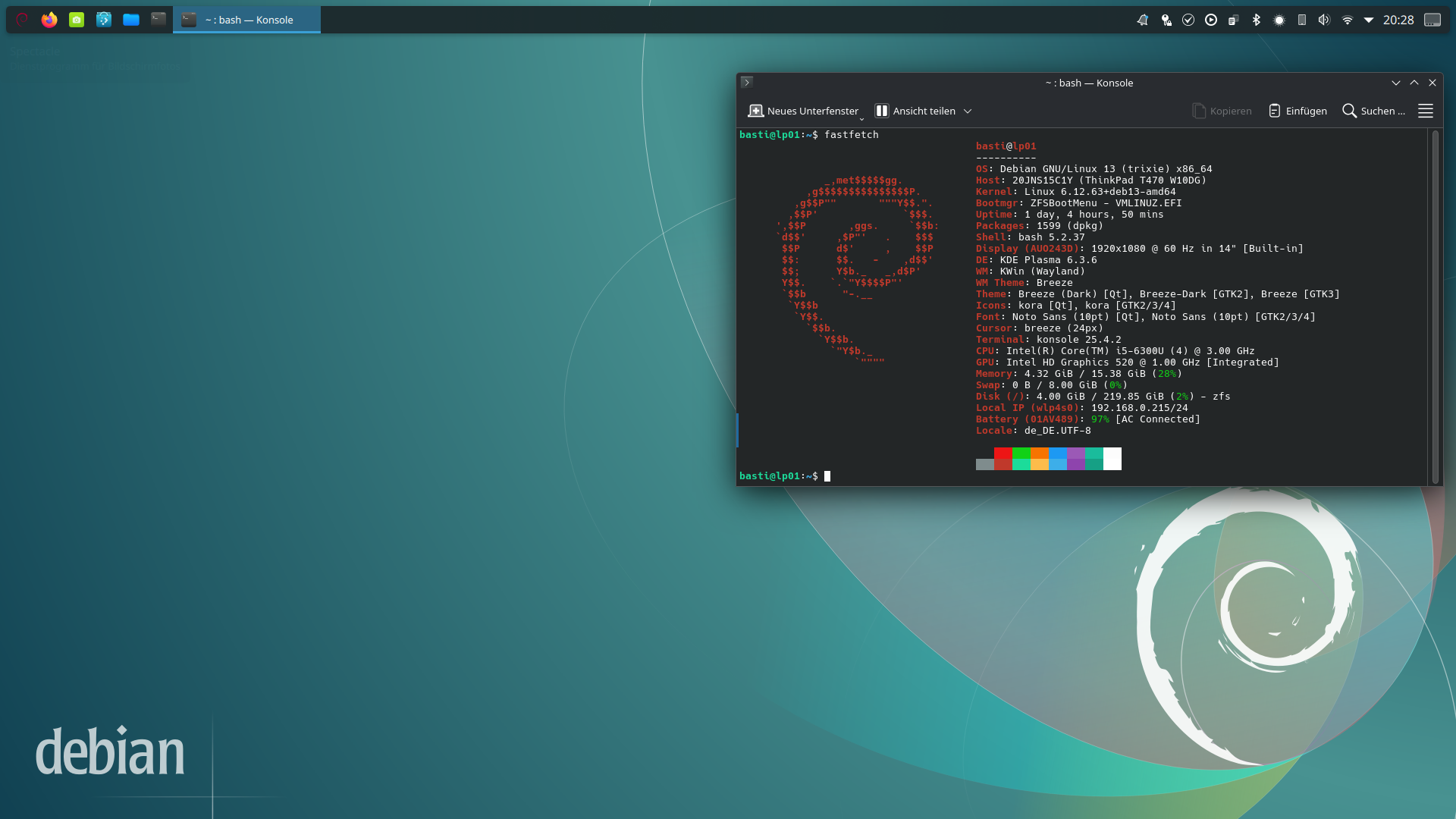
Task: Click the 'Locale: de_DE.UTF-8' line
Action: coord(1034,431)
